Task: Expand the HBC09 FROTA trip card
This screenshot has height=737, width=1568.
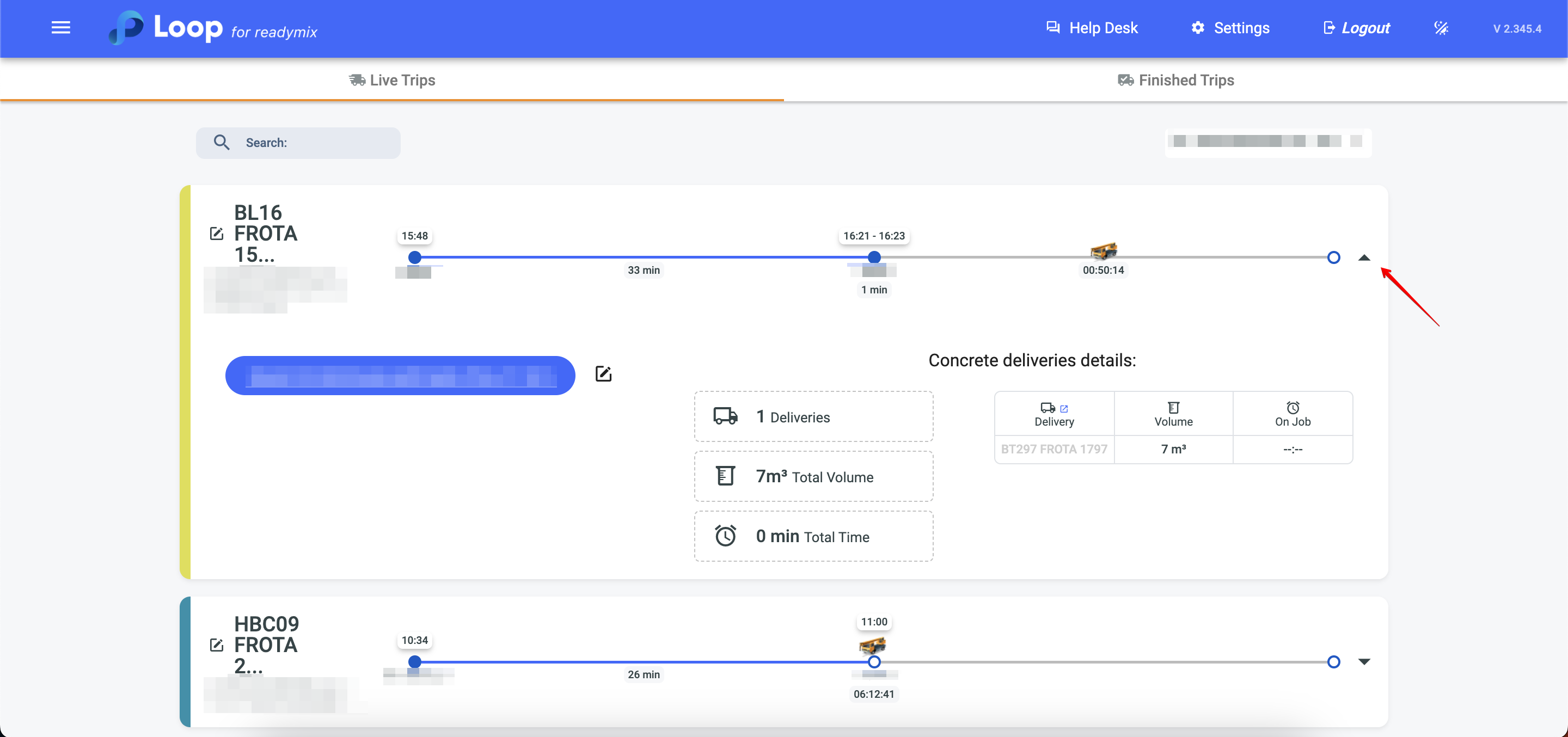Action: click(x=1364, y=661)
